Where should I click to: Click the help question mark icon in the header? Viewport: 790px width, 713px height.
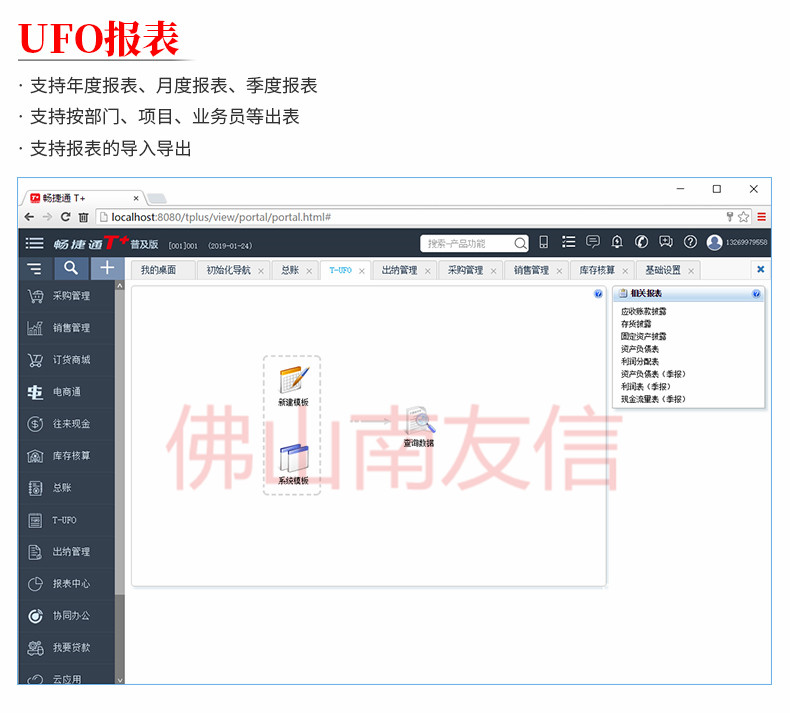tap(690, 242)
